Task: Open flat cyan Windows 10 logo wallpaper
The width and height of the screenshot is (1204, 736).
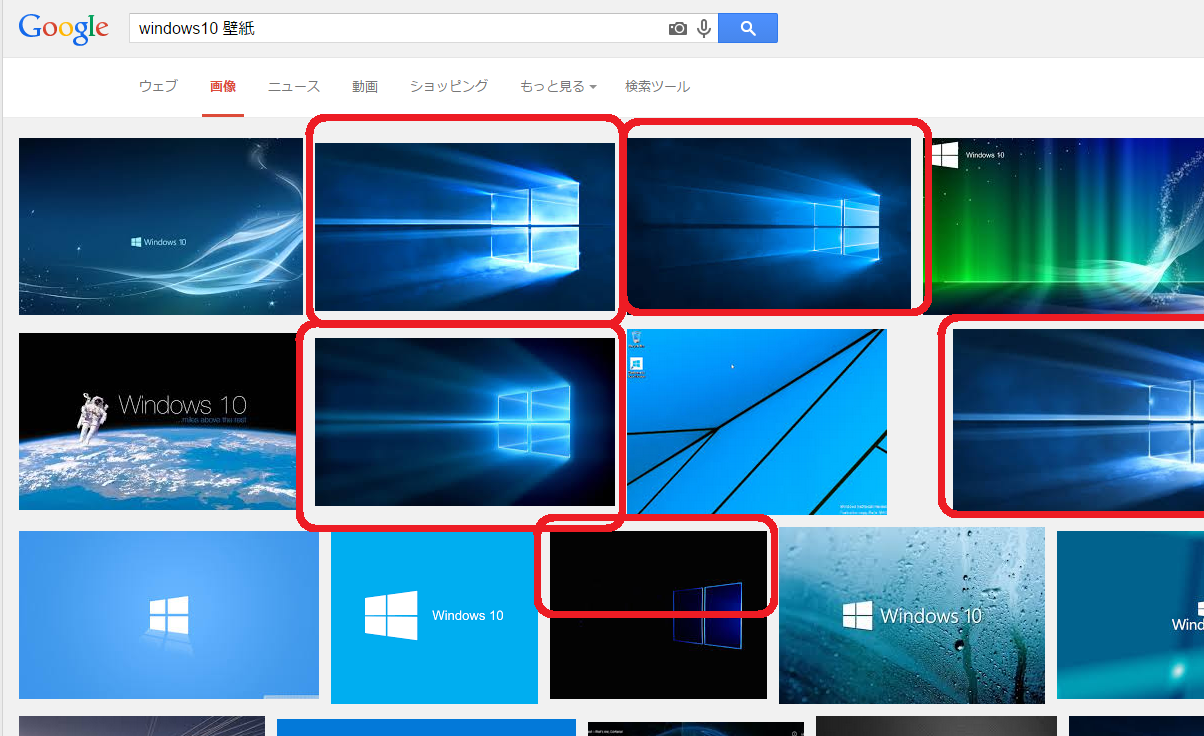Action: coord(434,617)
